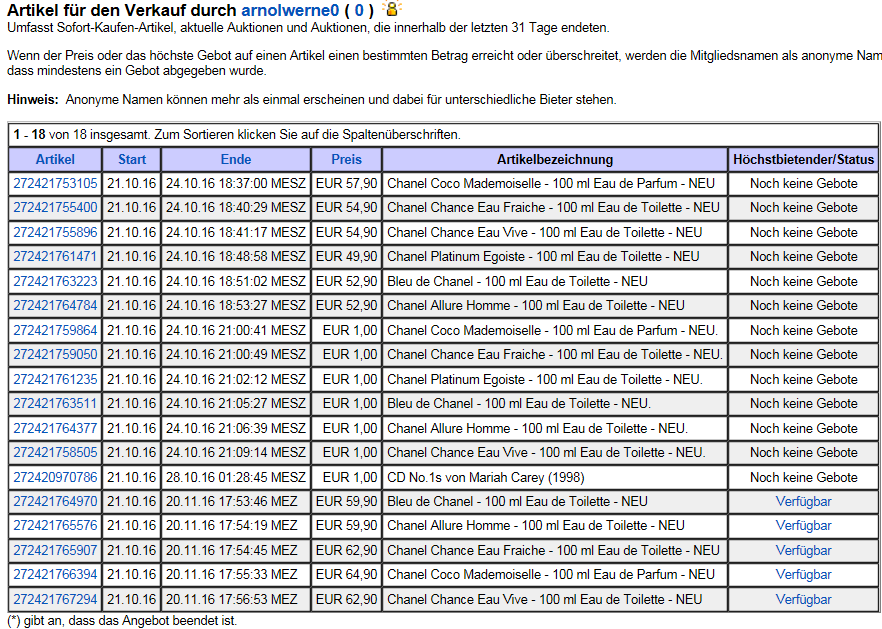Screen dimensions: 882x629
Task: Open item number 272421765907
Action: coord(55,550)
